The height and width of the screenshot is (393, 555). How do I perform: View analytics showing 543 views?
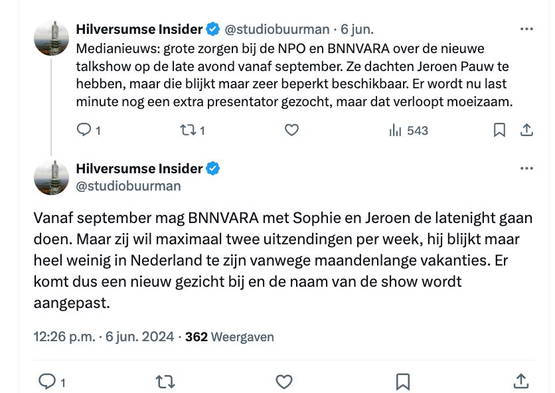[408, 130]
